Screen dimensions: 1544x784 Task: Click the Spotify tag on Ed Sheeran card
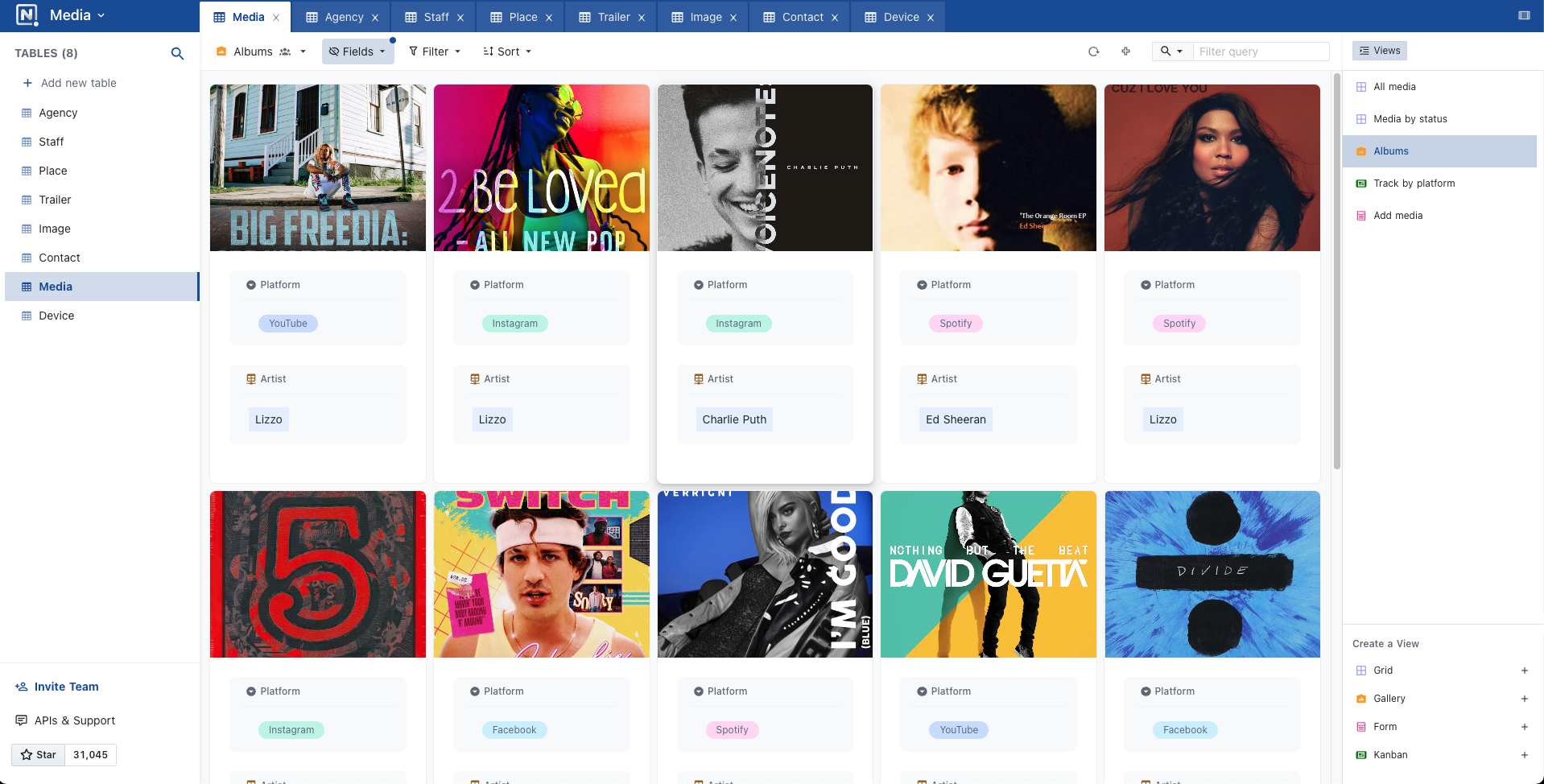tap(956, 324)
